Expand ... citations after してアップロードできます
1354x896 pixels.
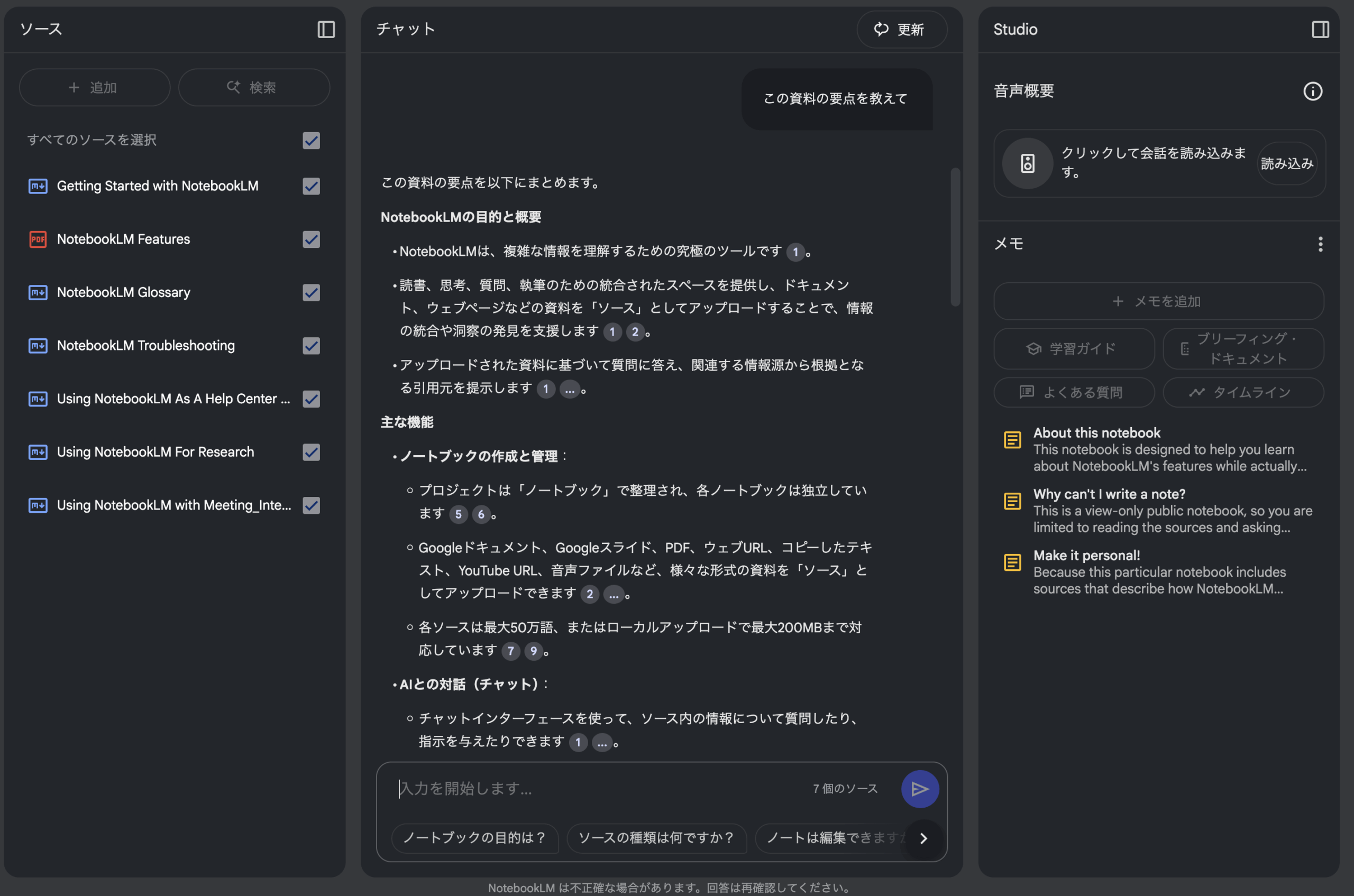point(613,595)
